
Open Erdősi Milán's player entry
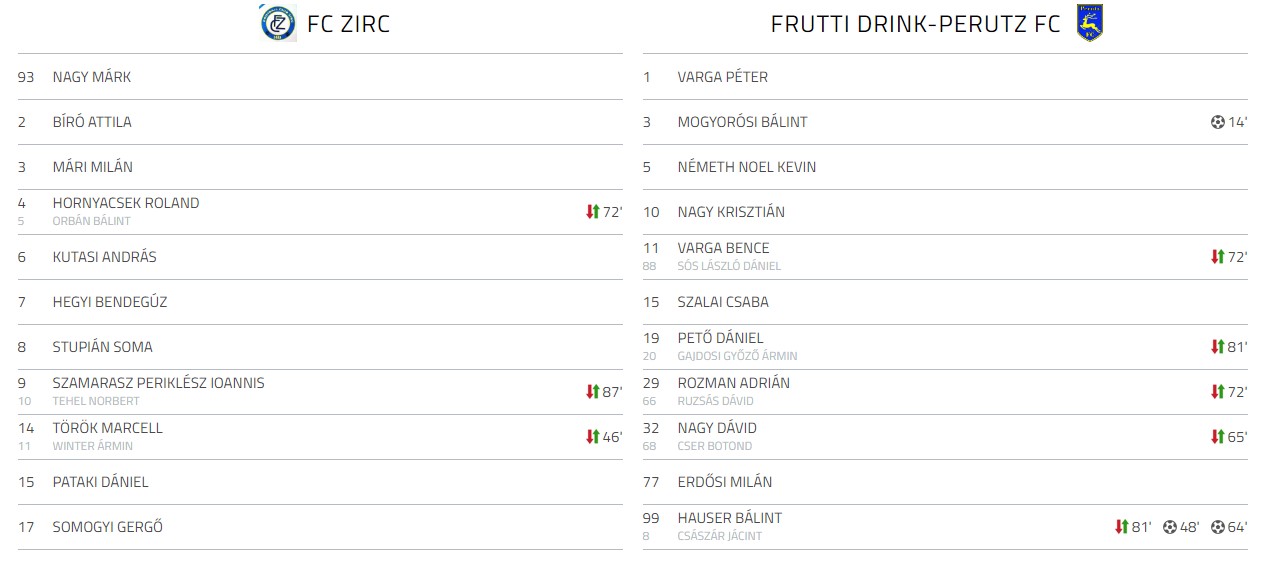(x=724, y=482)
